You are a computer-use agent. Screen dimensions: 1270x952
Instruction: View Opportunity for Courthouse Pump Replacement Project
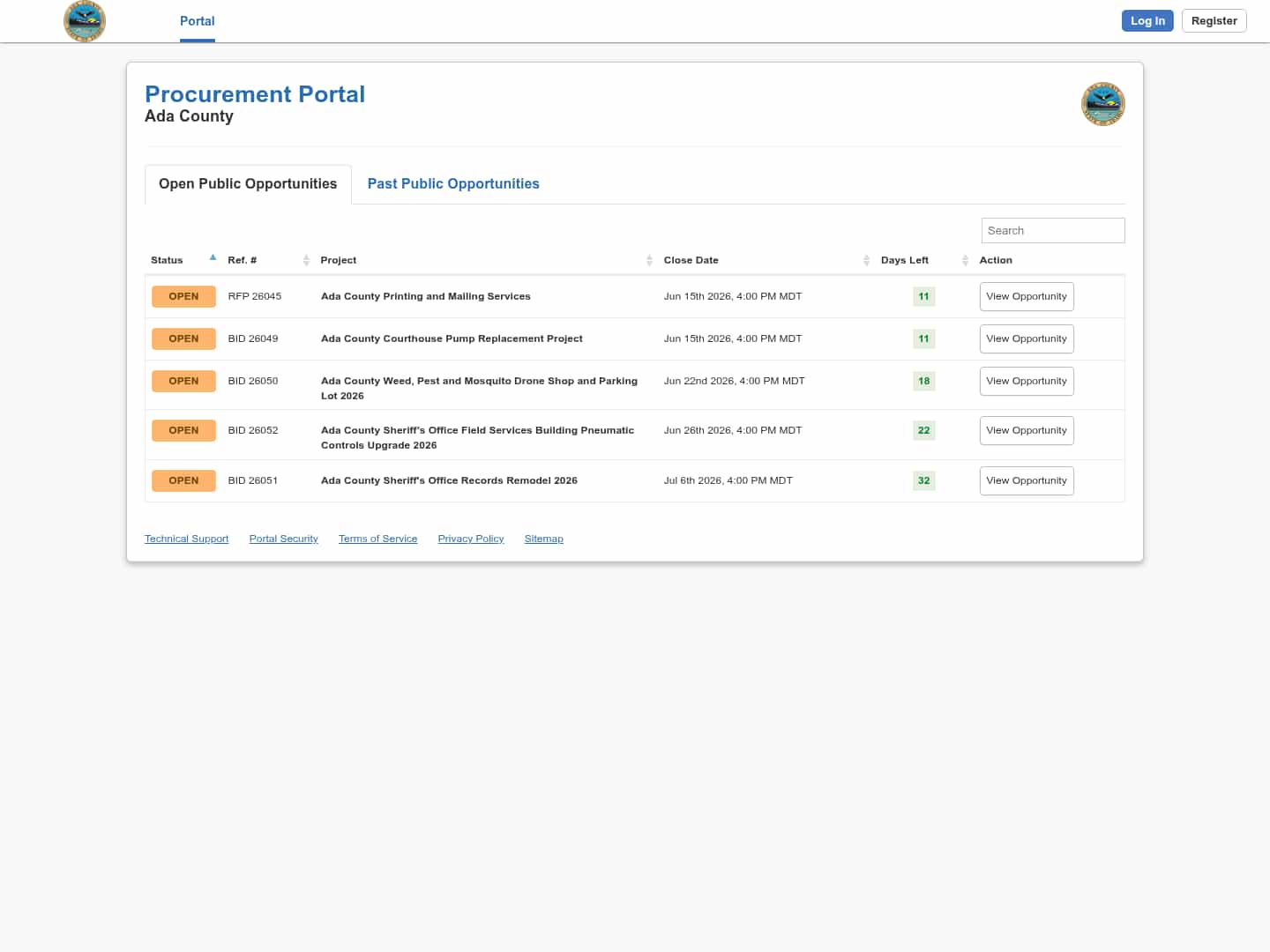point(1027,338)
